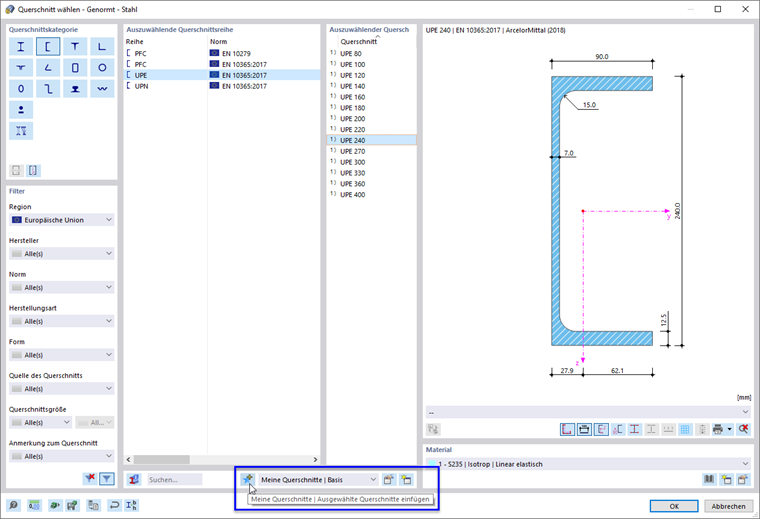Open the Anmerkung zum Querschnitt dropdown
760x519 pixels.
tap(62, 456)
